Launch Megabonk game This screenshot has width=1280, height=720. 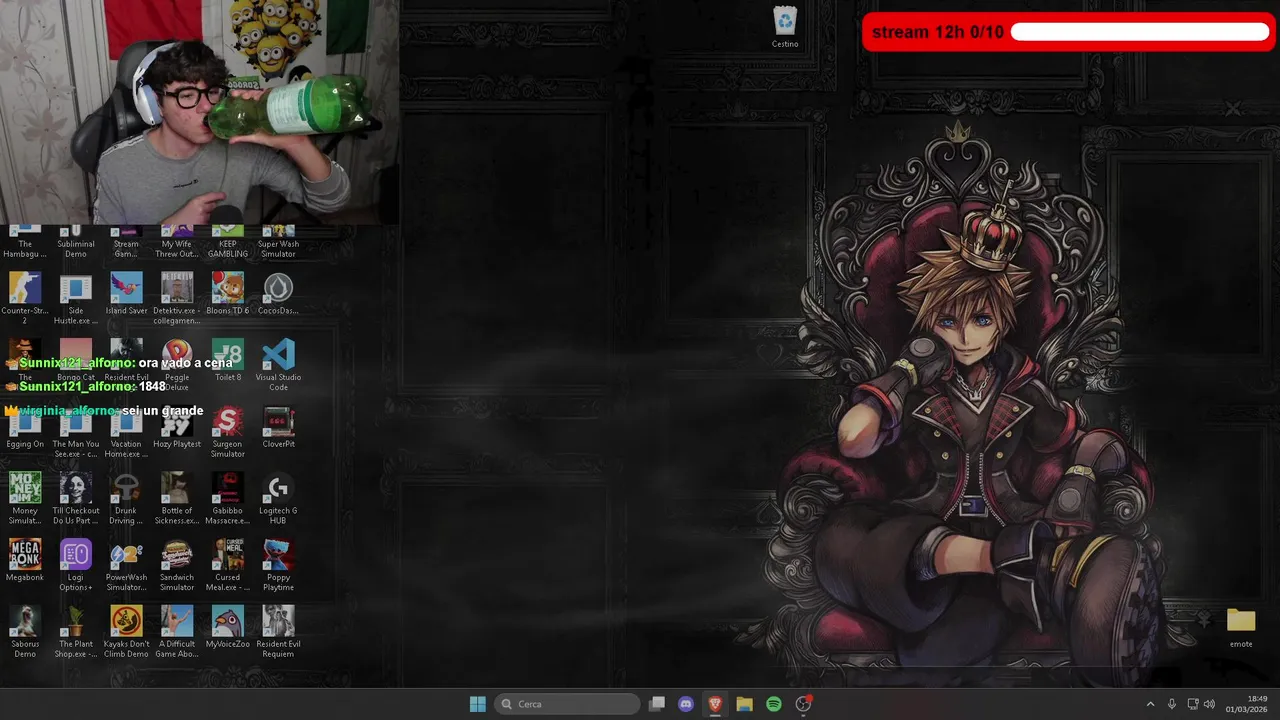click(x=25, y=560)
